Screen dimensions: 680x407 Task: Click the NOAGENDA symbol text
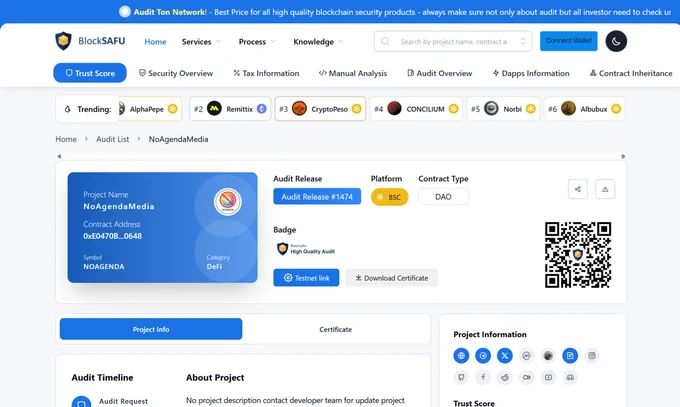tap(104, 266)
